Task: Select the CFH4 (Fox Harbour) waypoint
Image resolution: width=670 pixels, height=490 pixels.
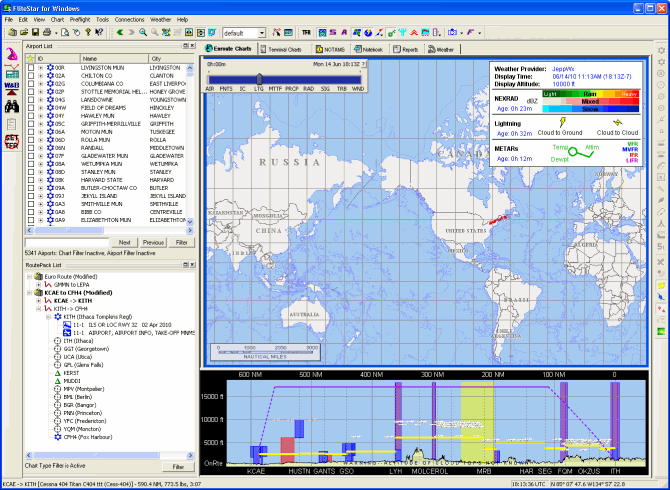Action: point(88,437)
